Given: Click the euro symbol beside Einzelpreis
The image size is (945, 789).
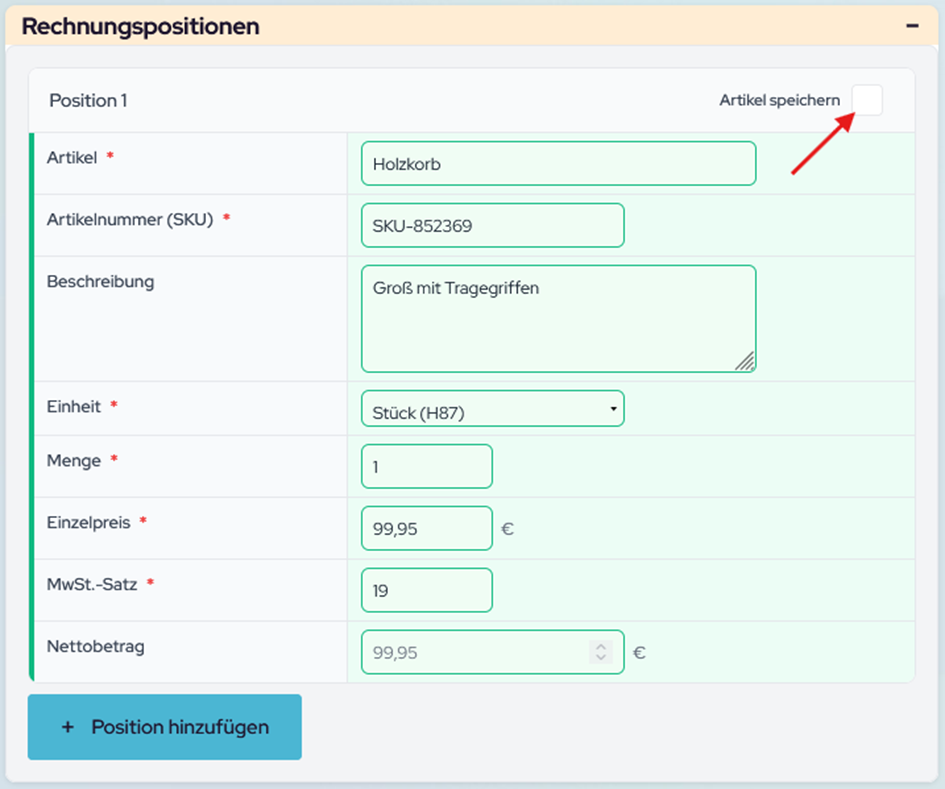Looking at the screenshot, I should point(507,529).
